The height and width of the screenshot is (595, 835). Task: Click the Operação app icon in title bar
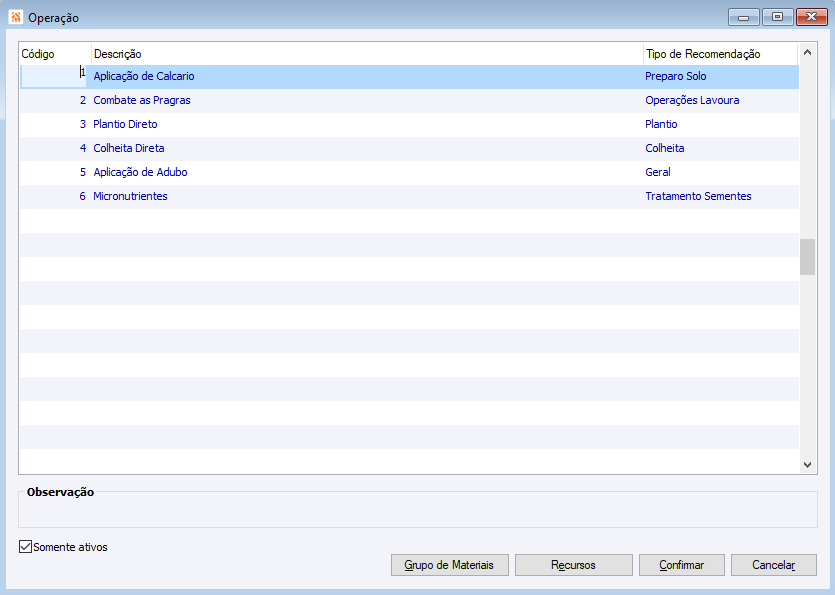point(15,17)
